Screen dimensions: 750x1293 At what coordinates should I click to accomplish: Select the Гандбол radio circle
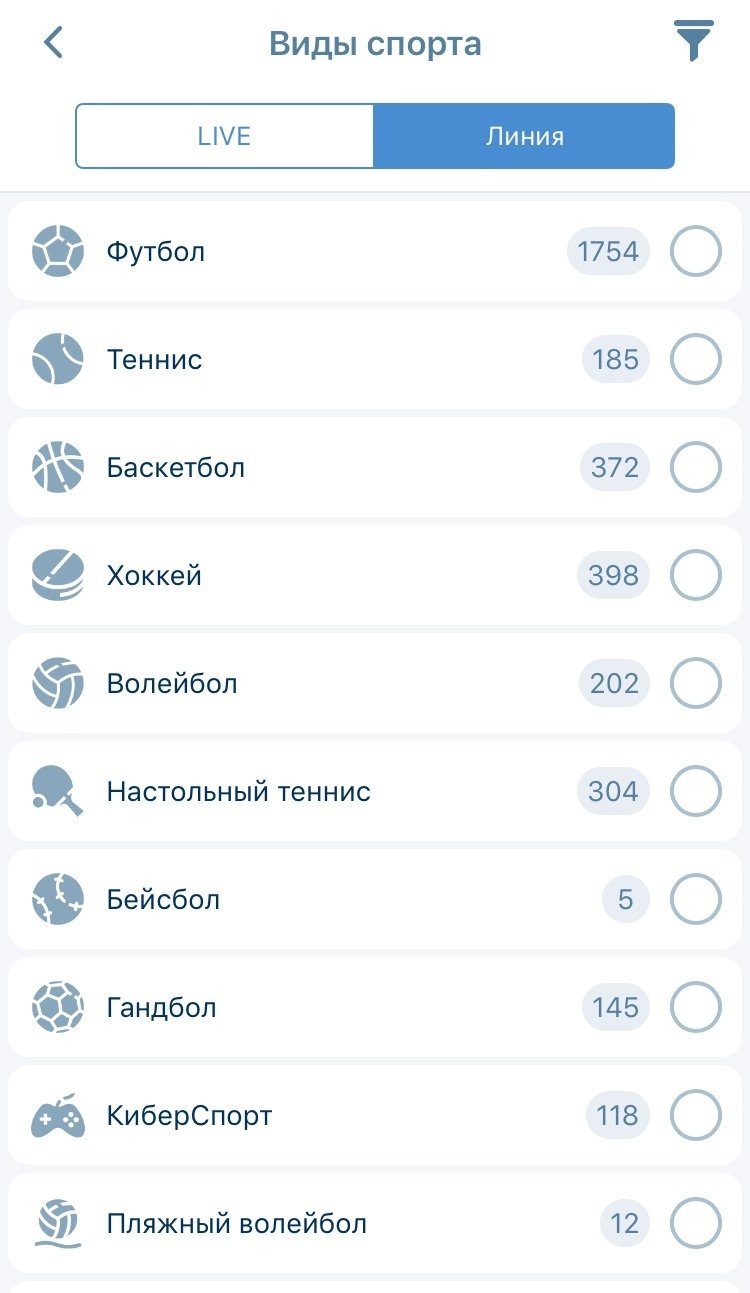pyautogui.click(x=695, y=1007)
